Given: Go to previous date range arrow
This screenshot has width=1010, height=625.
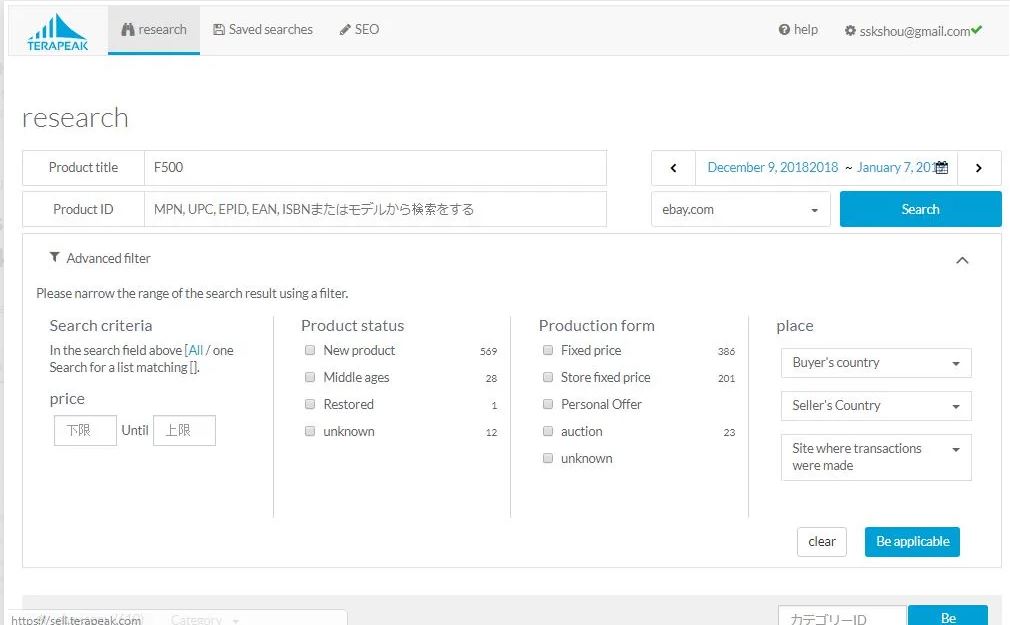Looking at the screenshot, I should (673, 168).
